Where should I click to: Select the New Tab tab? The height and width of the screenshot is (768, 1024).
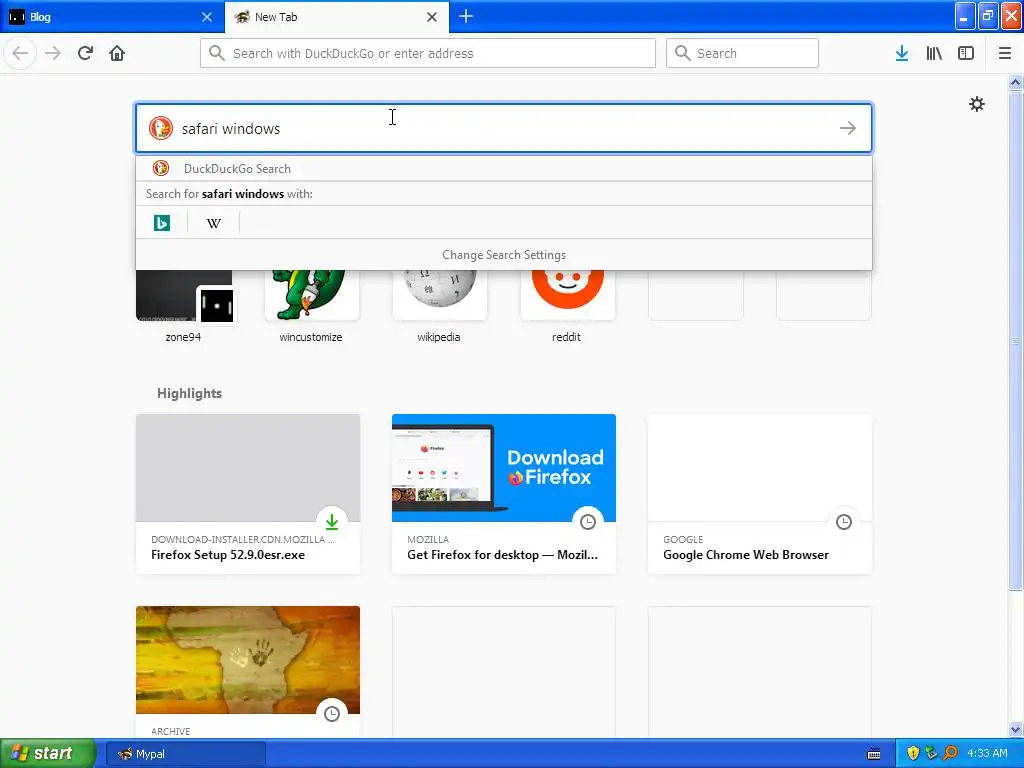(x=337, y=17)
